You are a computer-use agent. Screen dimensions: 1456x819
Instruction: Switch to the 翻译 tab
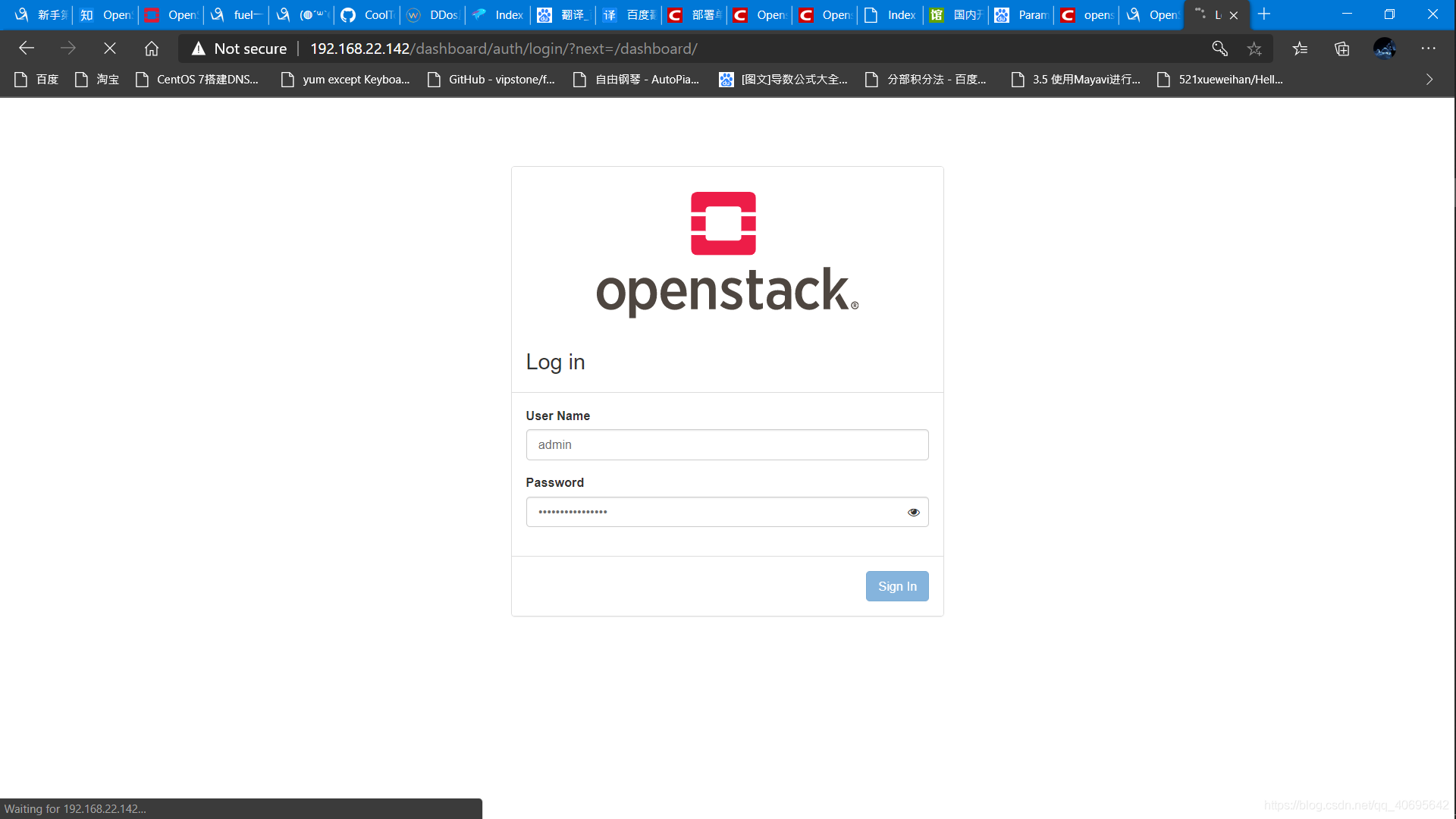click(x=564, y=15)
